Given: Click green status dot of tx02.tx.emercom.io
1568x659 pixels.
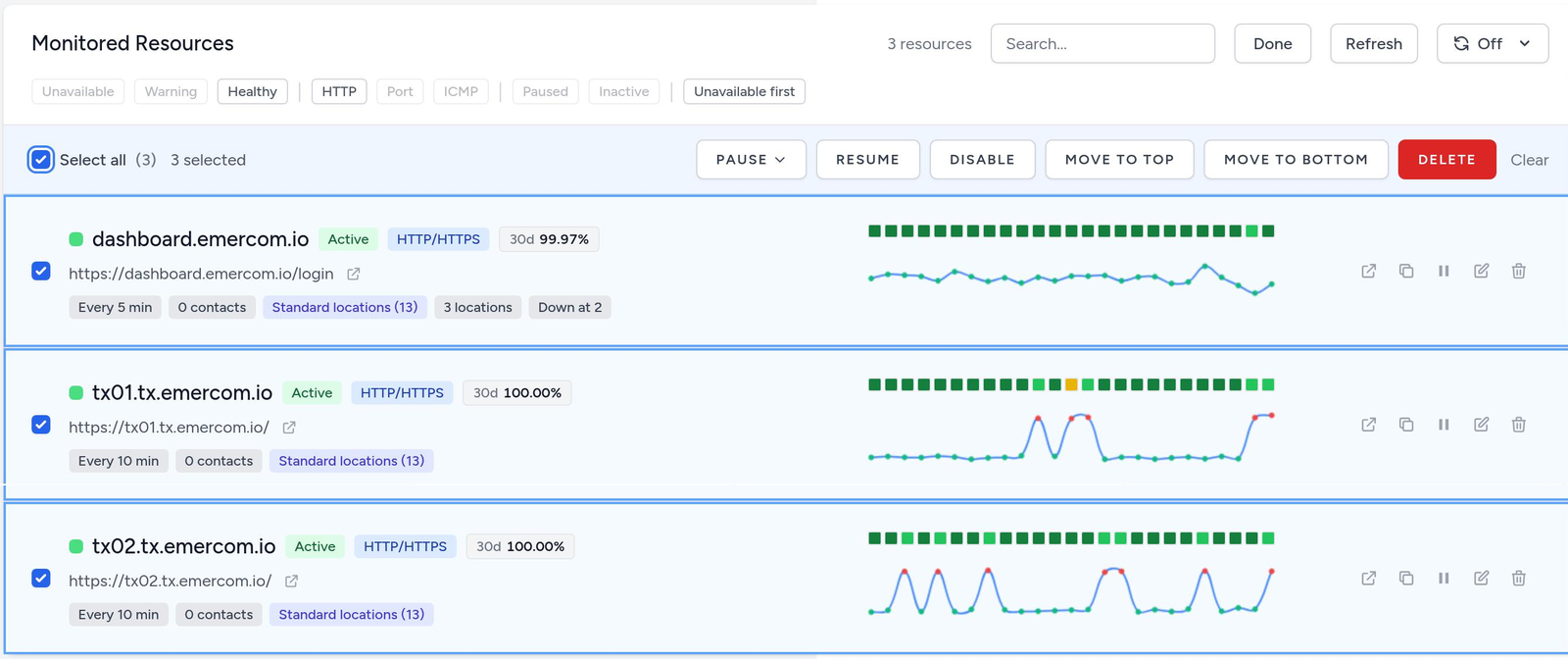Looking at the screenshot, I should (75, 547).
